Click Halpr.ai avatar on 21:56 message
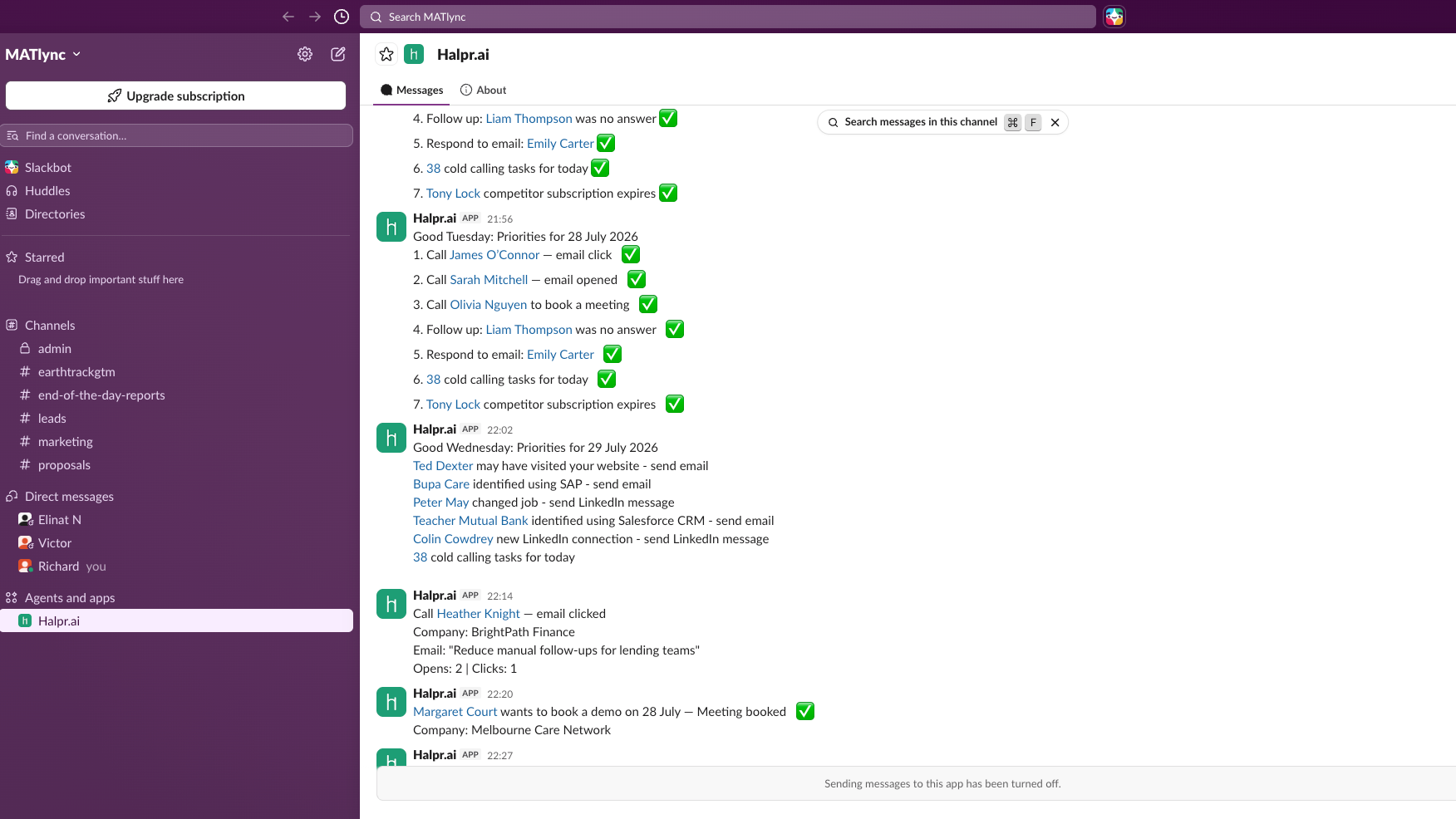 tap(391, 227)
